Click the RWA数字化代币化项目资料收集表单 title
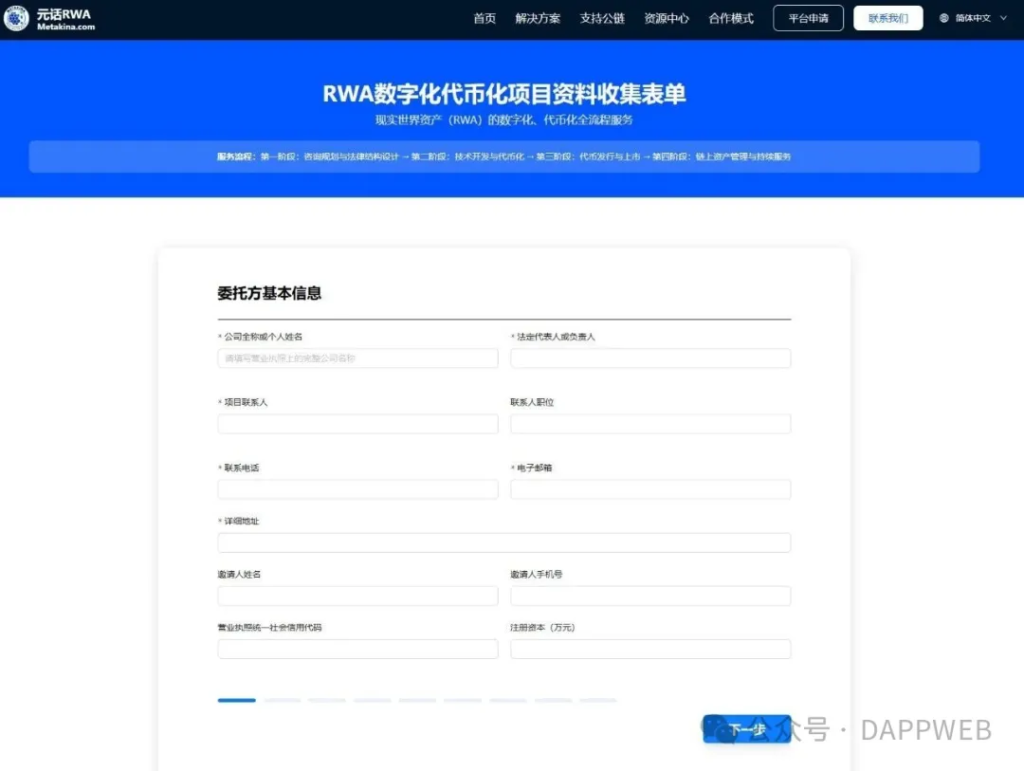 tap(504, 94)
